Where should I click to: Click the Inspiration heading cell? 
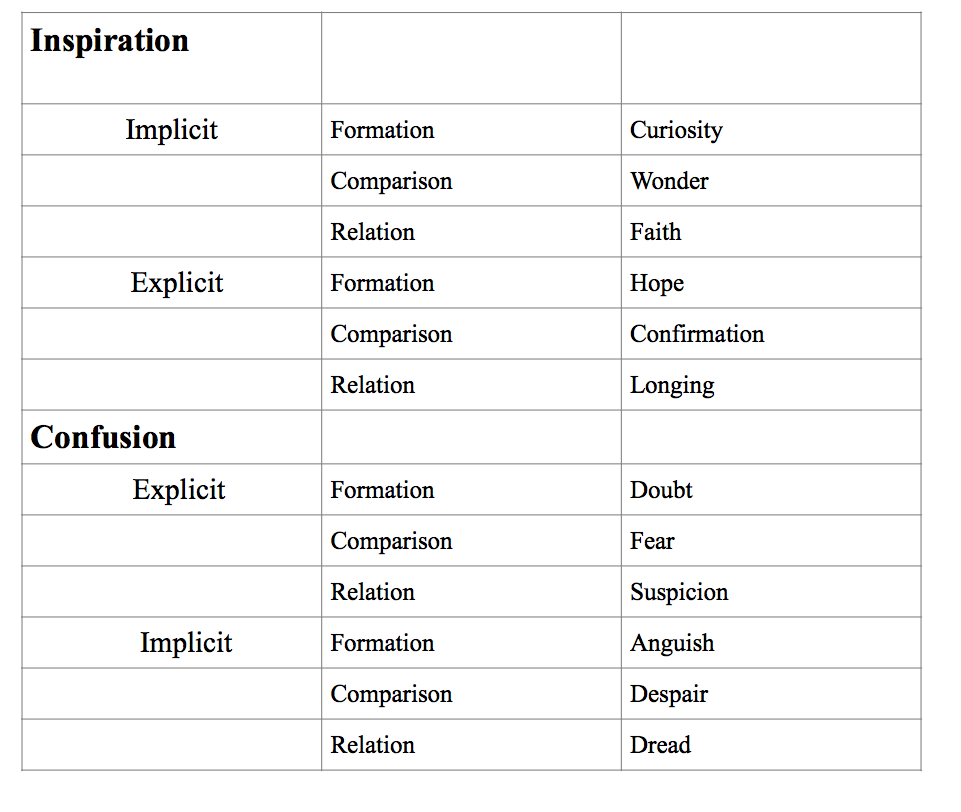tap(172, 58)
